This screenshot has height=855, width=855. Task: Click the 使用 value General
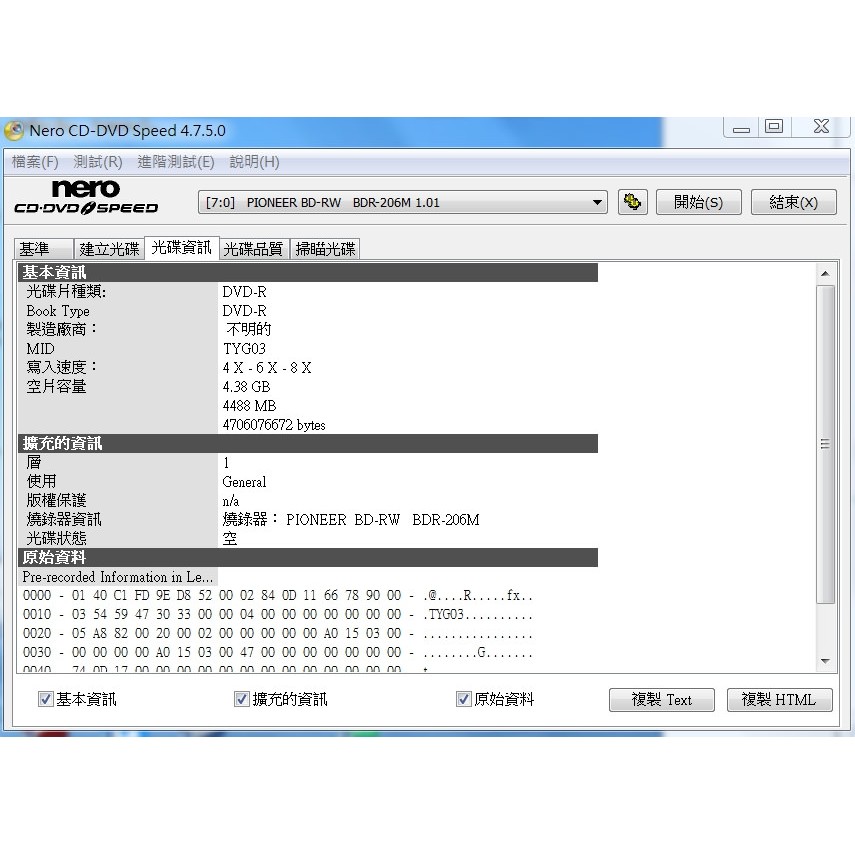[244, 482]
